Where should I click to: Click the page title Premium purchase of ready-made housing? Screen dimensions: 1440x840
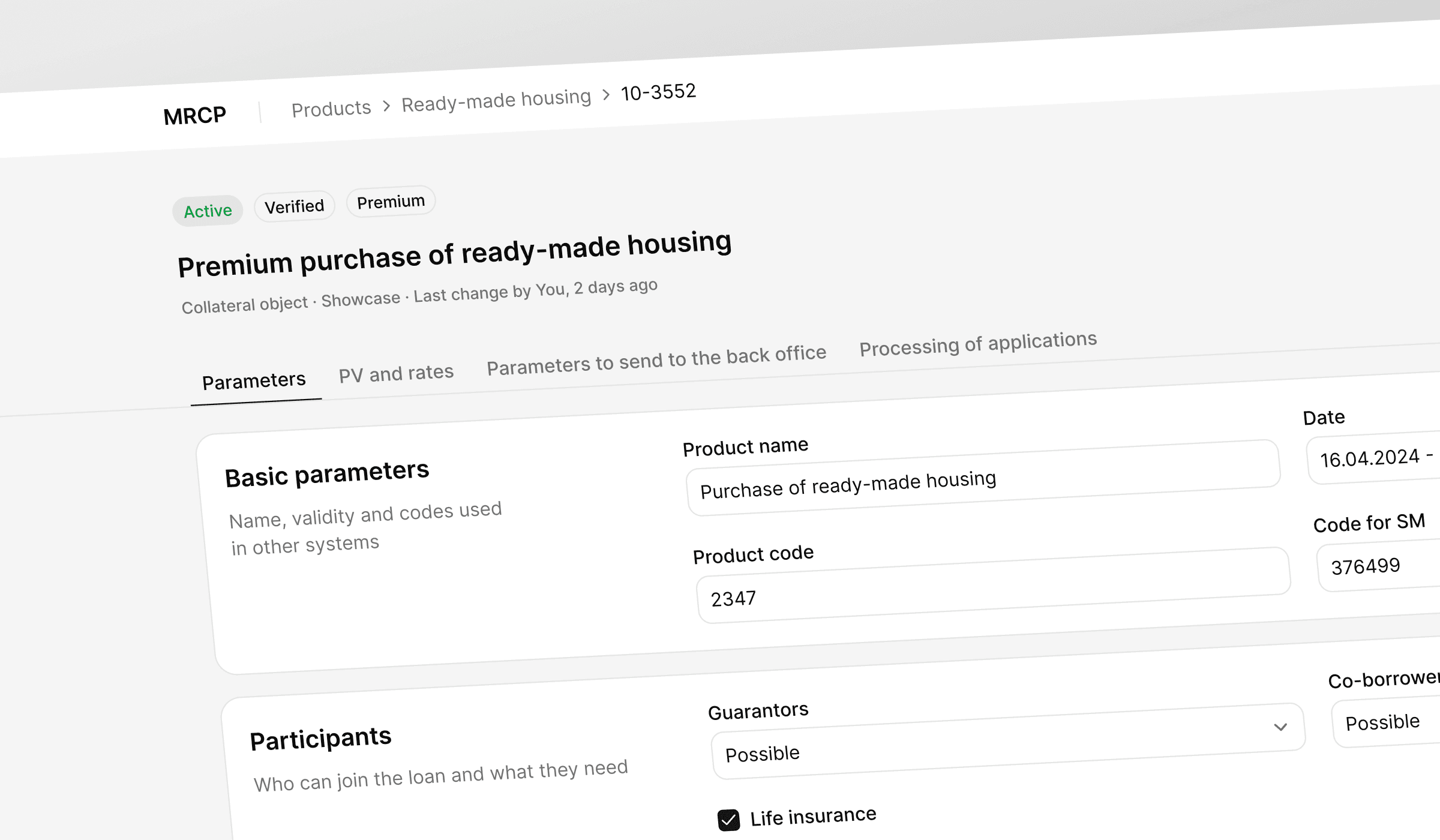pyautogui.click(x=455, y=254)
